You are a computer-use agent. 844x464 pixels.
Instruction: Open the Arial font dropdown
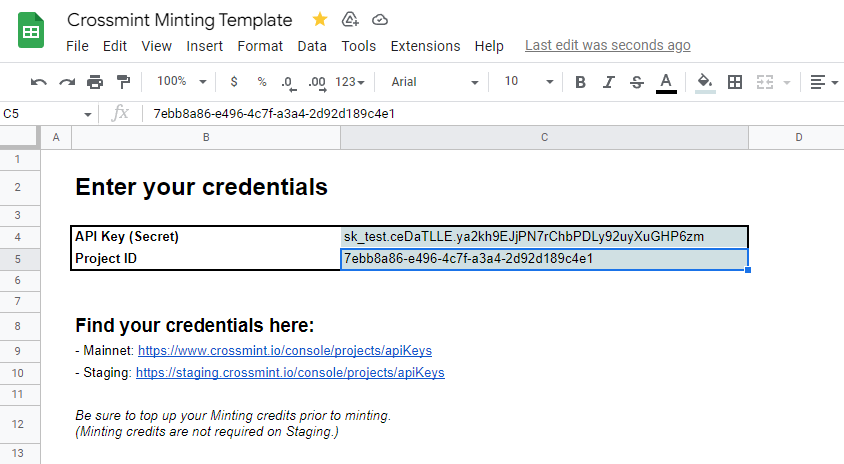[x=434, y=82]
